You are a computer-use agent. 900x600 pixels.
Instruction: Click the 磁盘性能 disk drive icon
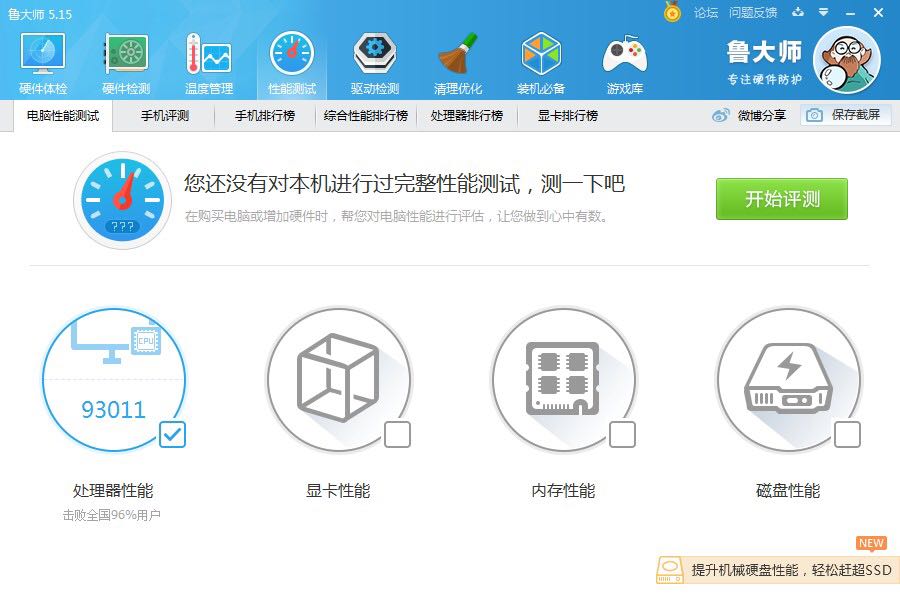pyautogui.click(x=788, y=380)
